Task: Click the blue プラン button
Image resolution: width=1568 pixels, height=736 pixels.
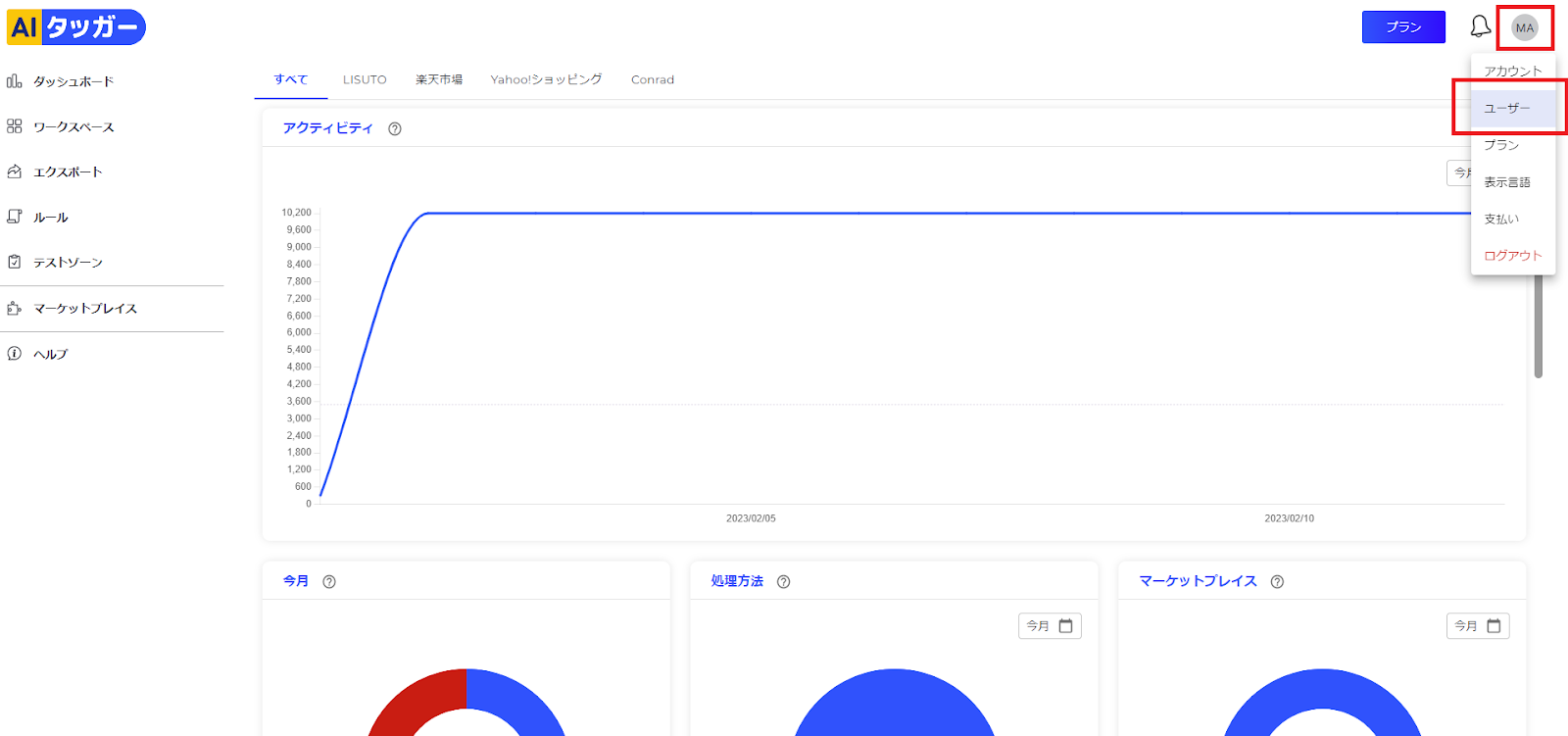Action: point(1403,27)
